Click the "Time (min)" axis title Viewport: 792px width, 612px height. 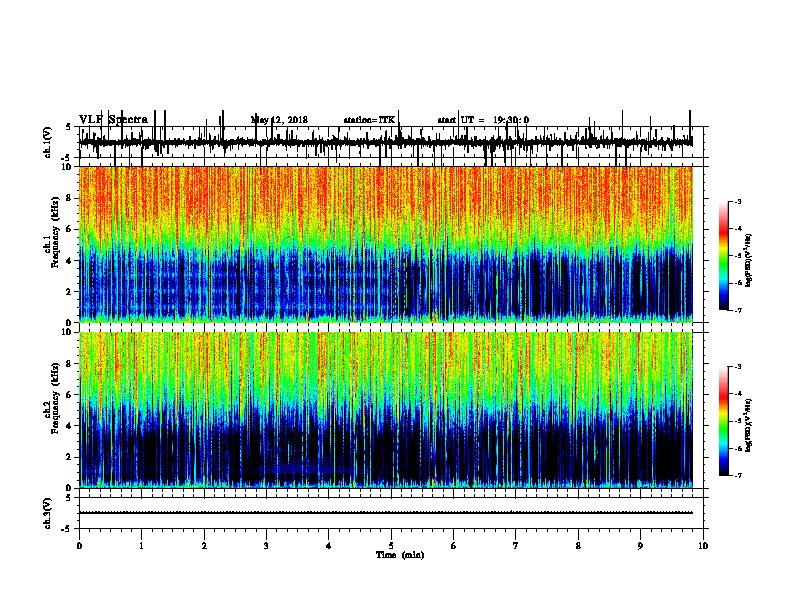(x=400, y=555)
